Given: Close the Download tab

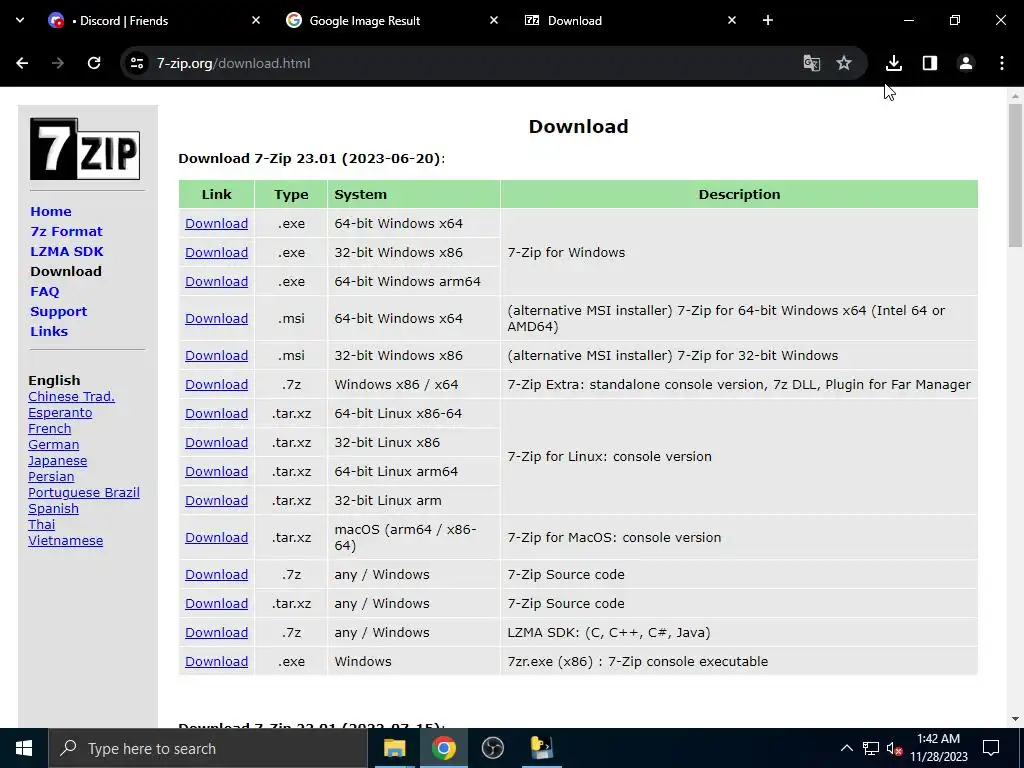Looking at the screenshot, I should coord(731,20).
